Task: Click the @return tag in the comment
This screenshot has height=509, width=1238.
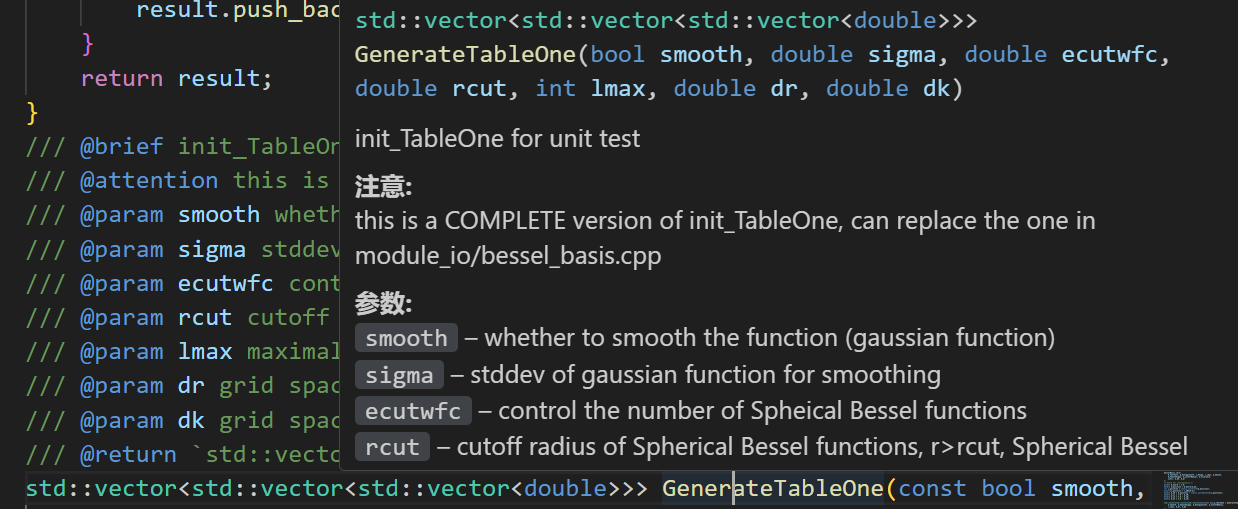Action: (129, 455)
